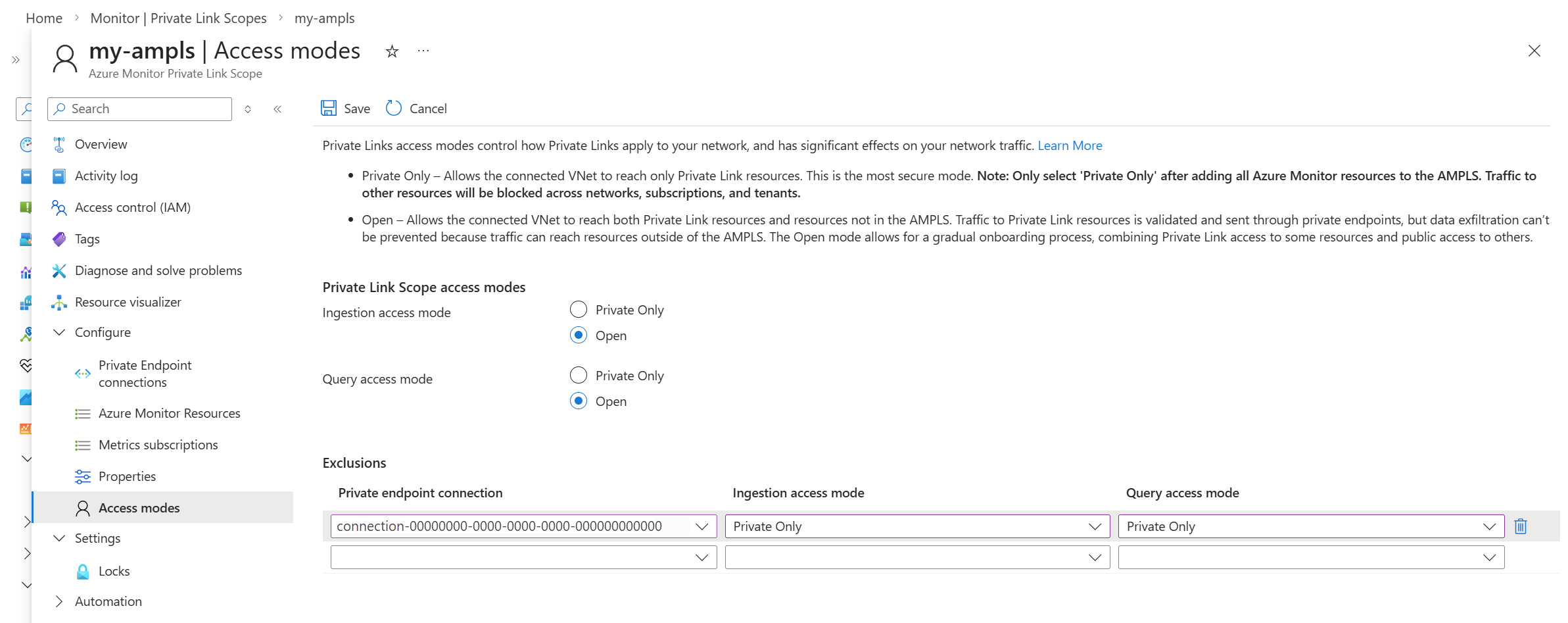Open the more options ellipsis beside title
The height and width of the screenshot is (623, 1568).
423,51
